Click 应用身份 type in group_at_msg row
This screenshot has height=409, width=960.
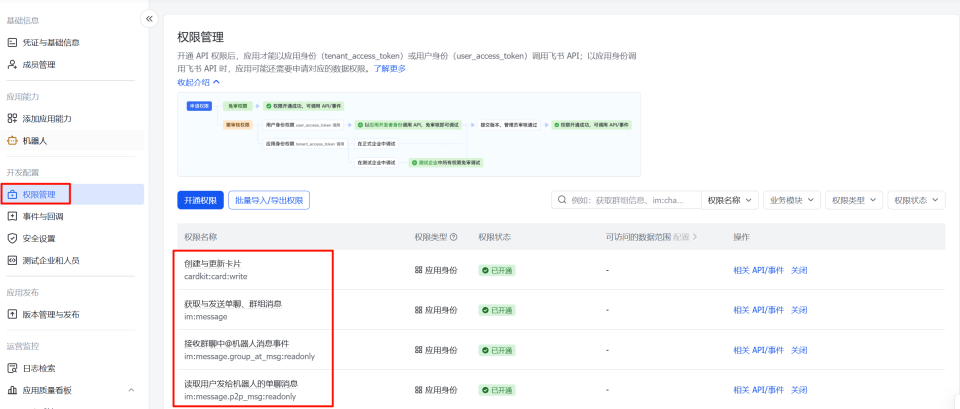(x=436, y=350)
